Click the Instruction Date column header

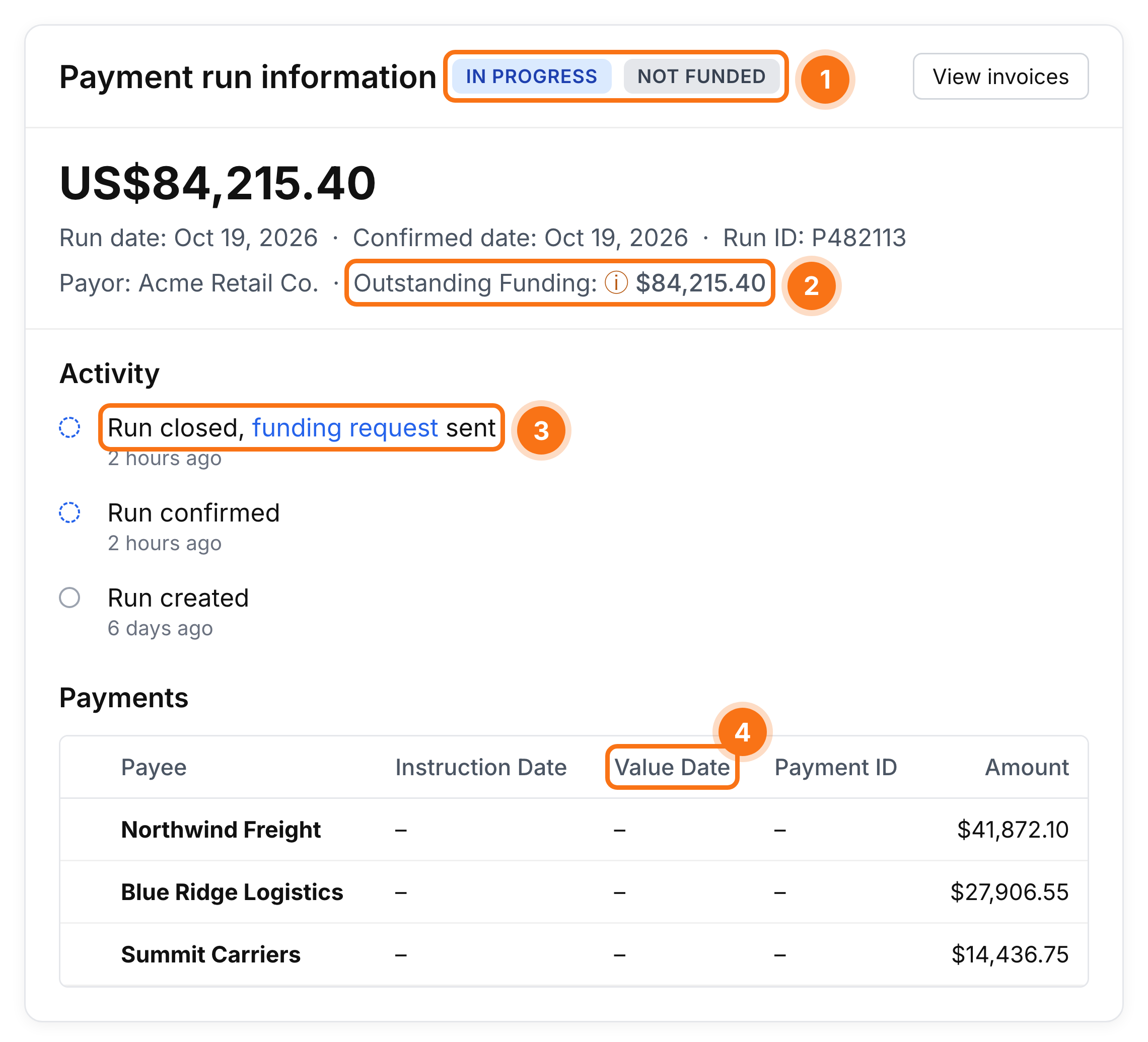pos(481,767)
